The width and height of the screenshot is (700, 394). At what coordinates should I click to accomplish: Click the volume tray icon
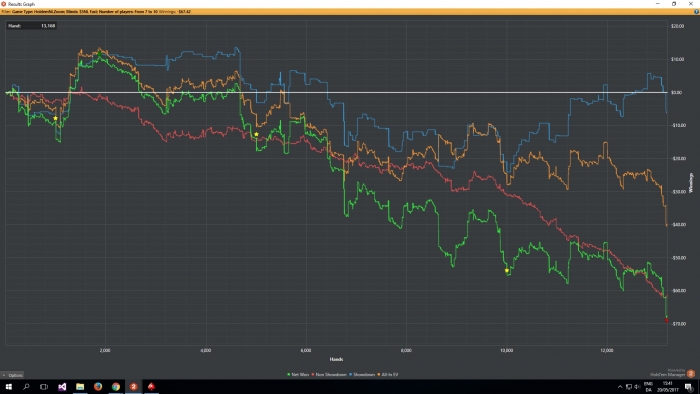[x=637, y=387]
